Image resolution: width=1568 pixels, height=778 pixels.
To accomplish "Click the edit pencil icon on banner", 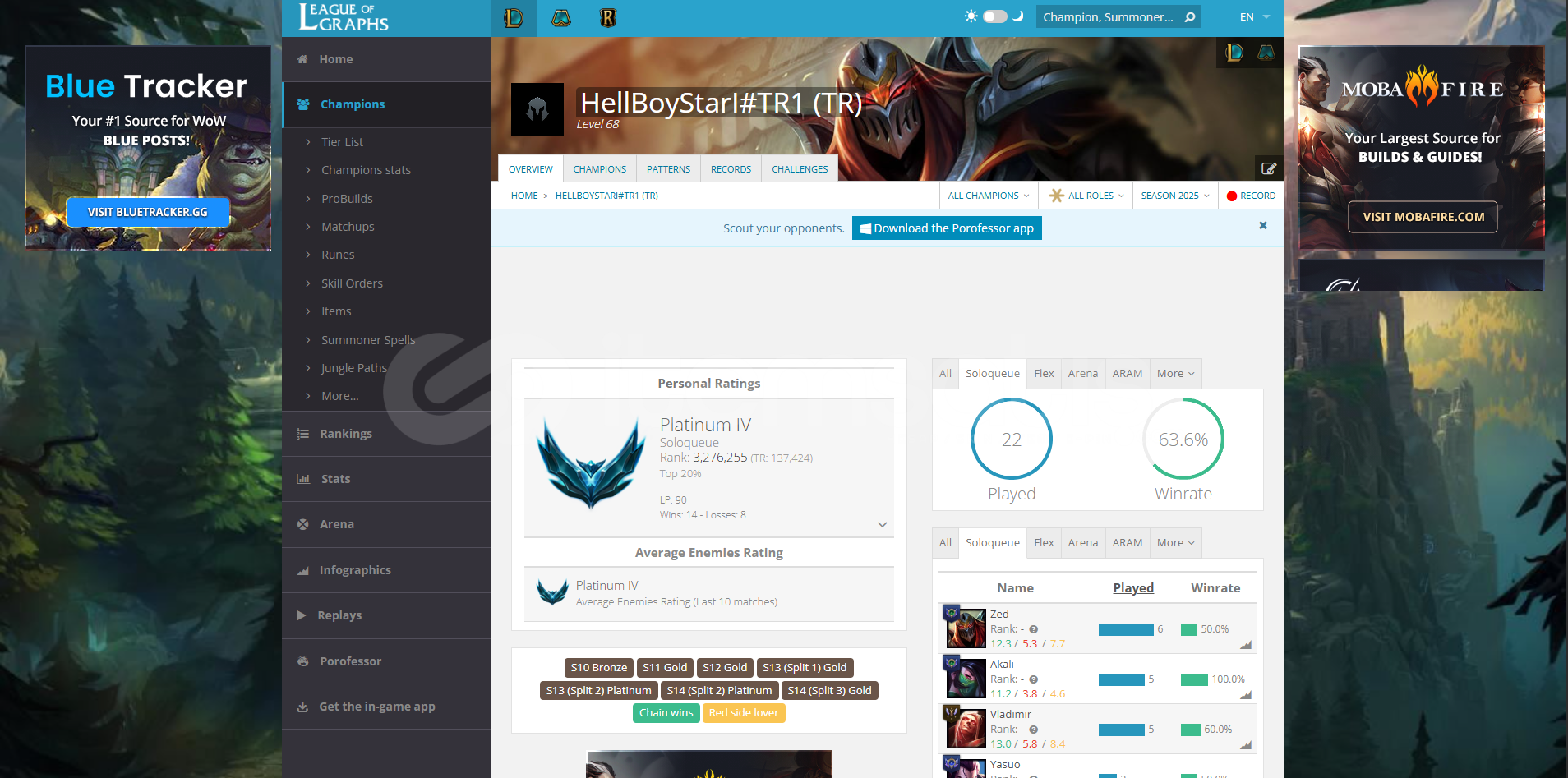I will click(x=1269, y=168).
